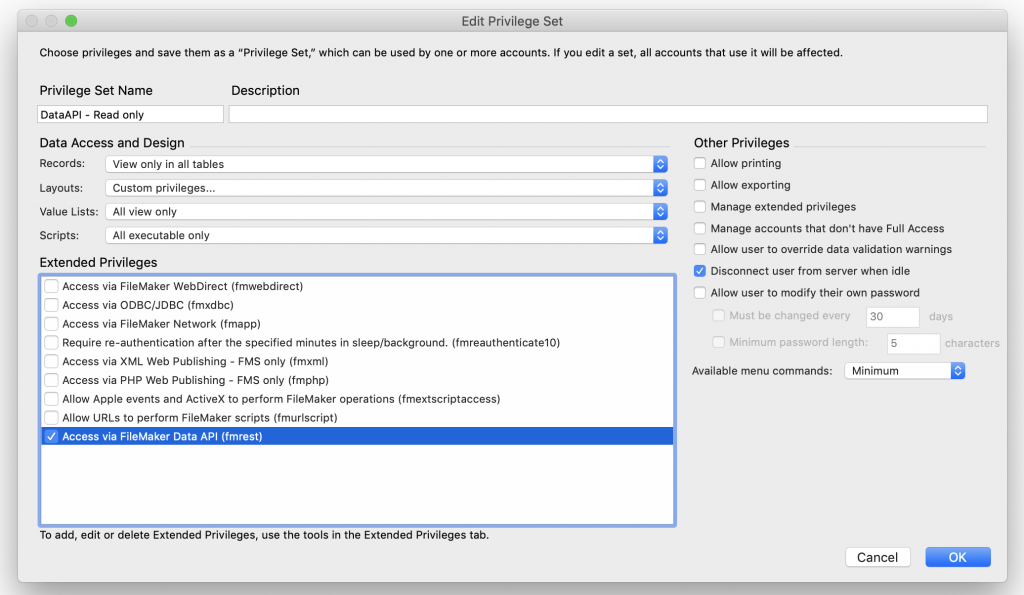This screenshot has width=1024, height=595.
Task: Click the Privilege Set Name field
Action: [130, 113]
